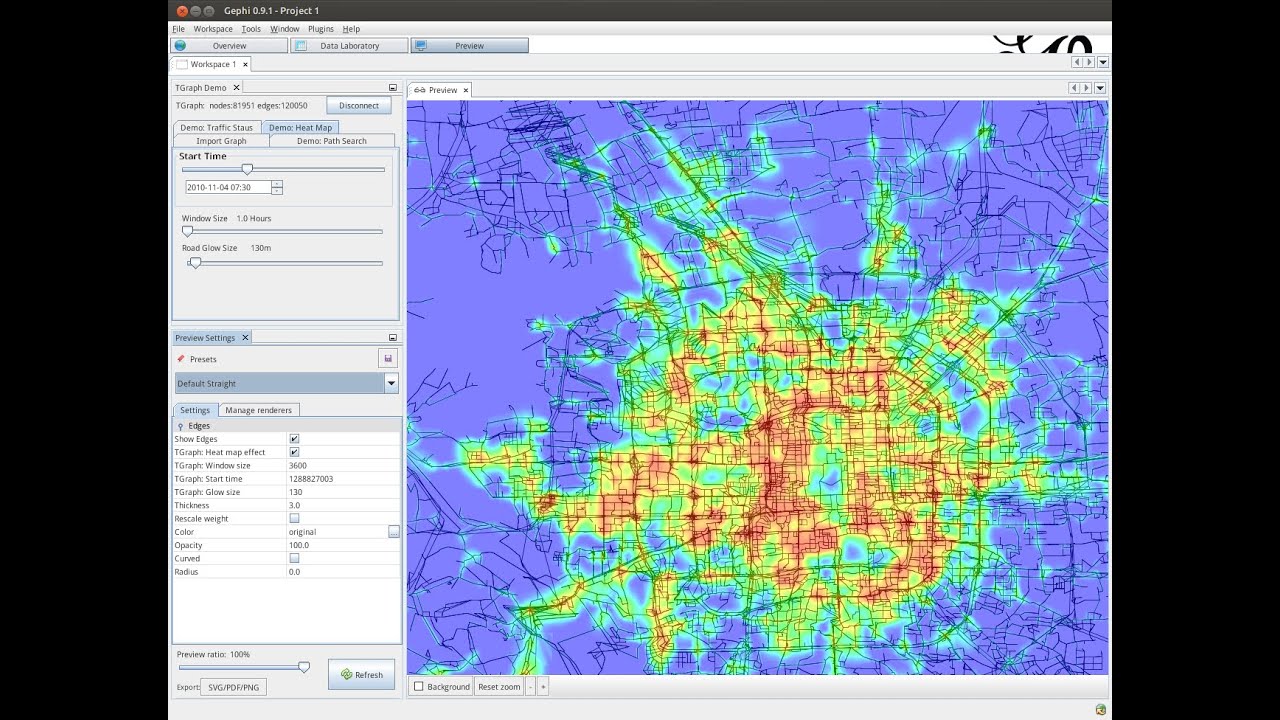Screen dimensions: 1280x720
Task: Click the Refresh button
Action: 361,674
